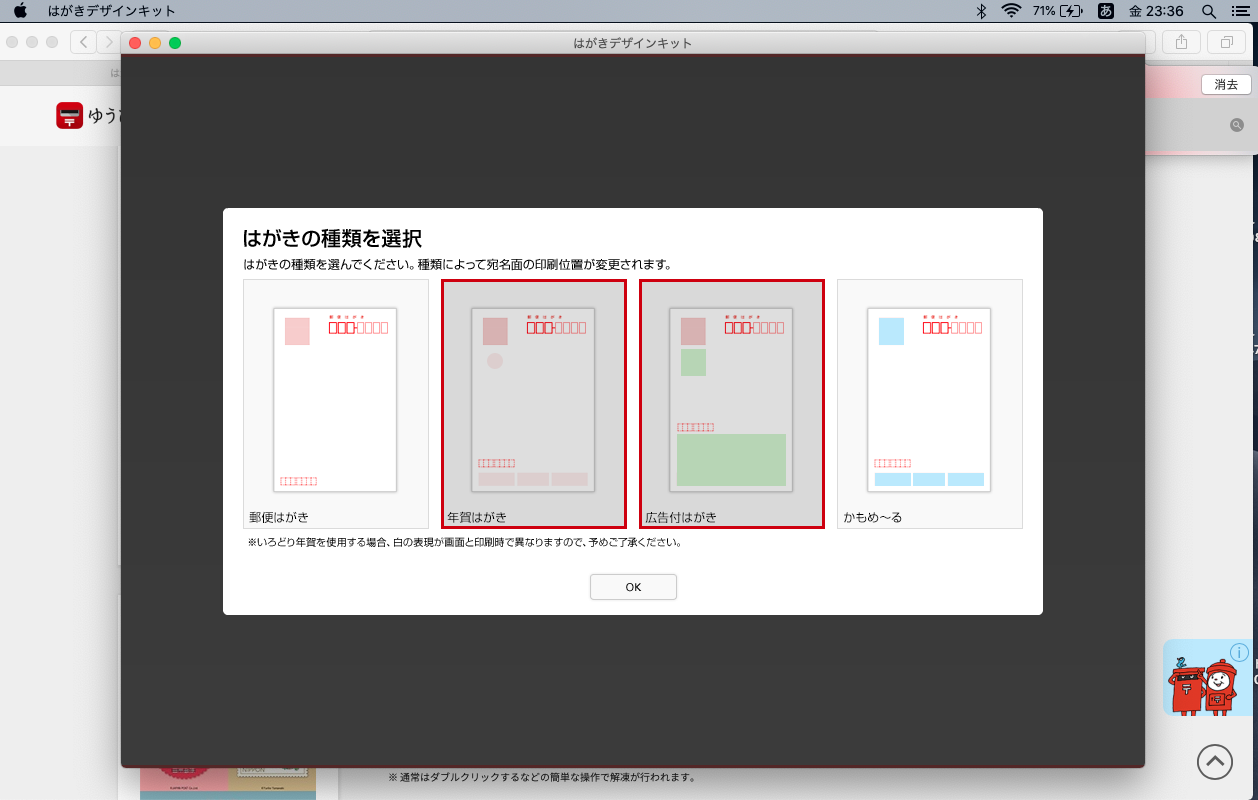Close the はがきデザインキット window
This screenshot has height=800, width=1258.
pos(135,43)
